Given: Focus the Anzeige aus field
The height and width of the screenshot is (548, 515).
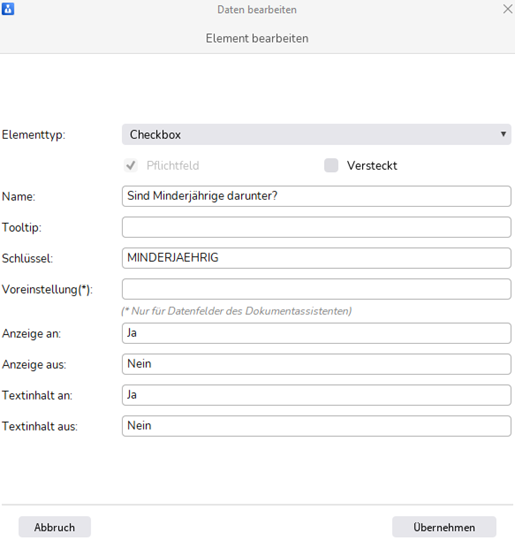Looking at the screenshot, I should [316, 364].
